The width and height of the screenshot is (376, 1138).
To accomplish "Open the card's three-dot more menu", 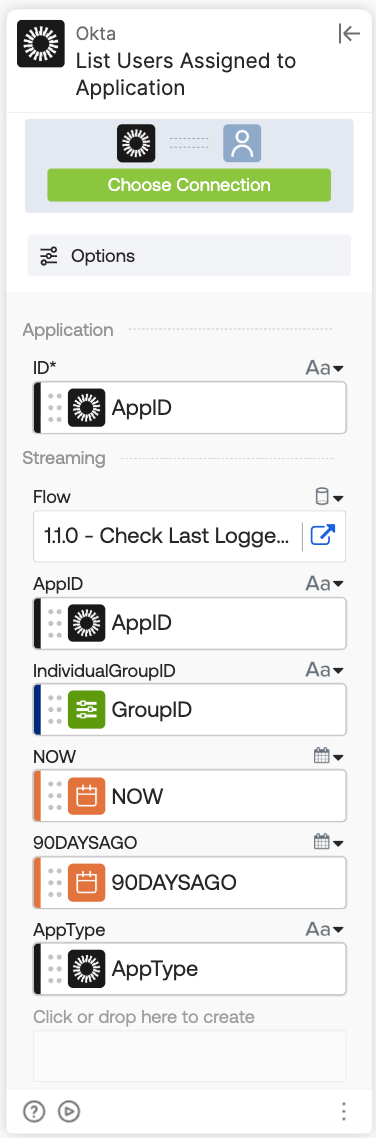I will point(344,1110).
